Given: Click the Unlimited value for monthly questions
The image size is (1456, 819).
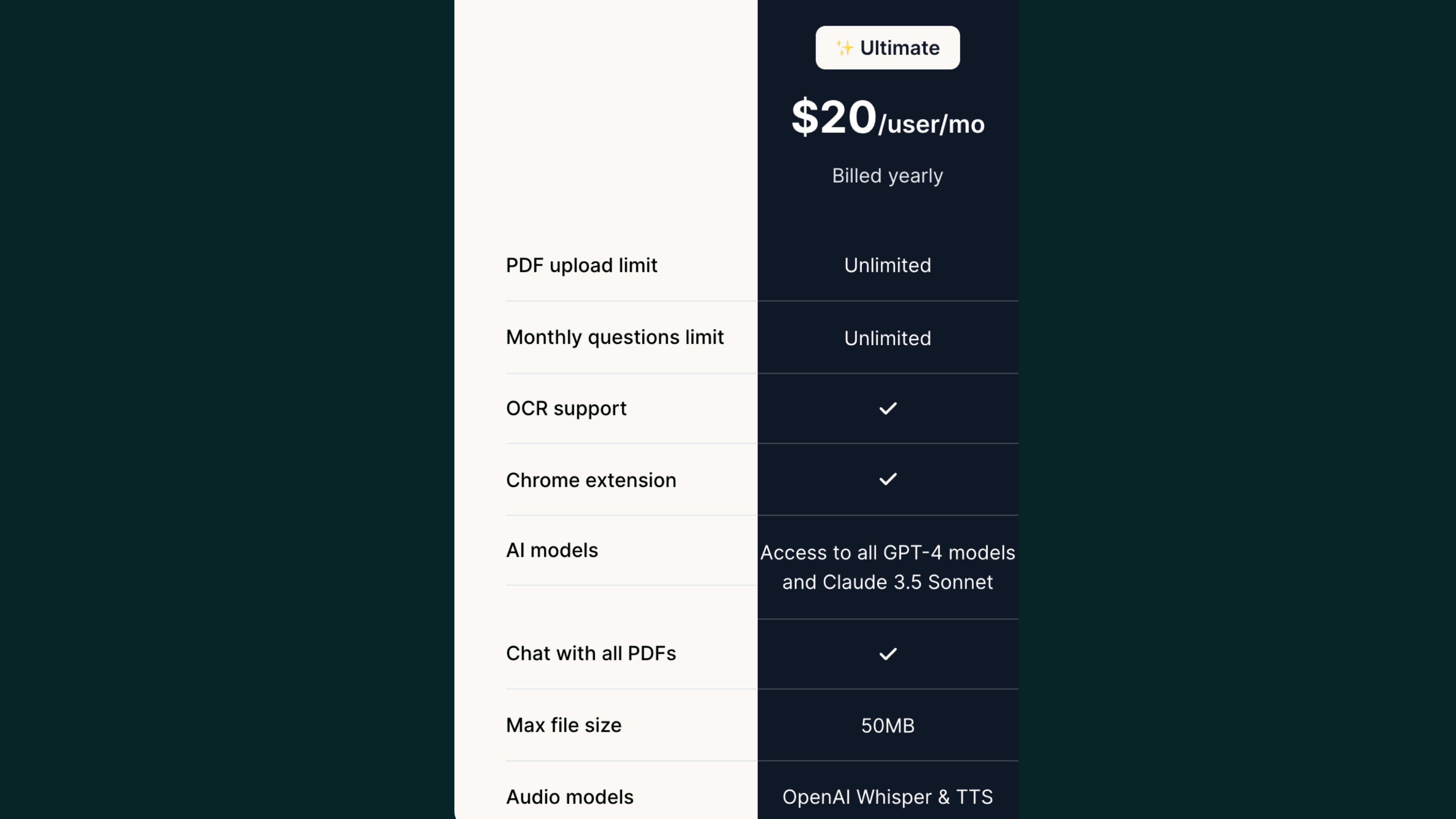Looking at the screenshot, I should click(x=887, y=338).
